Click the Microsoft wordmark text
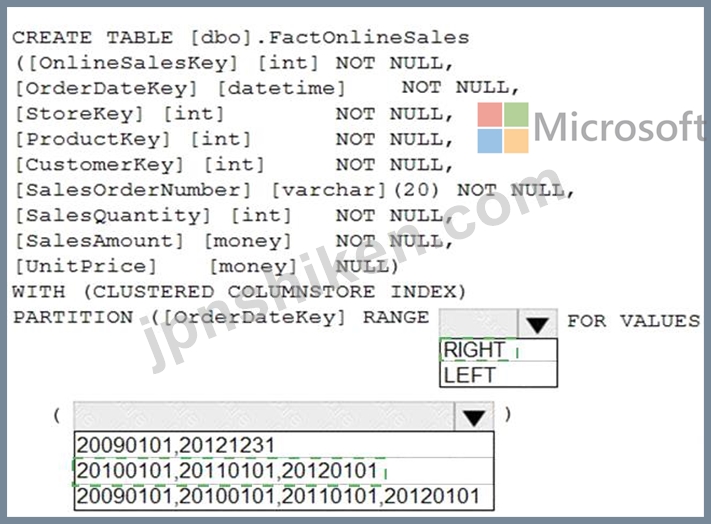Screen dimensions: 711x524 coord(619,127)
